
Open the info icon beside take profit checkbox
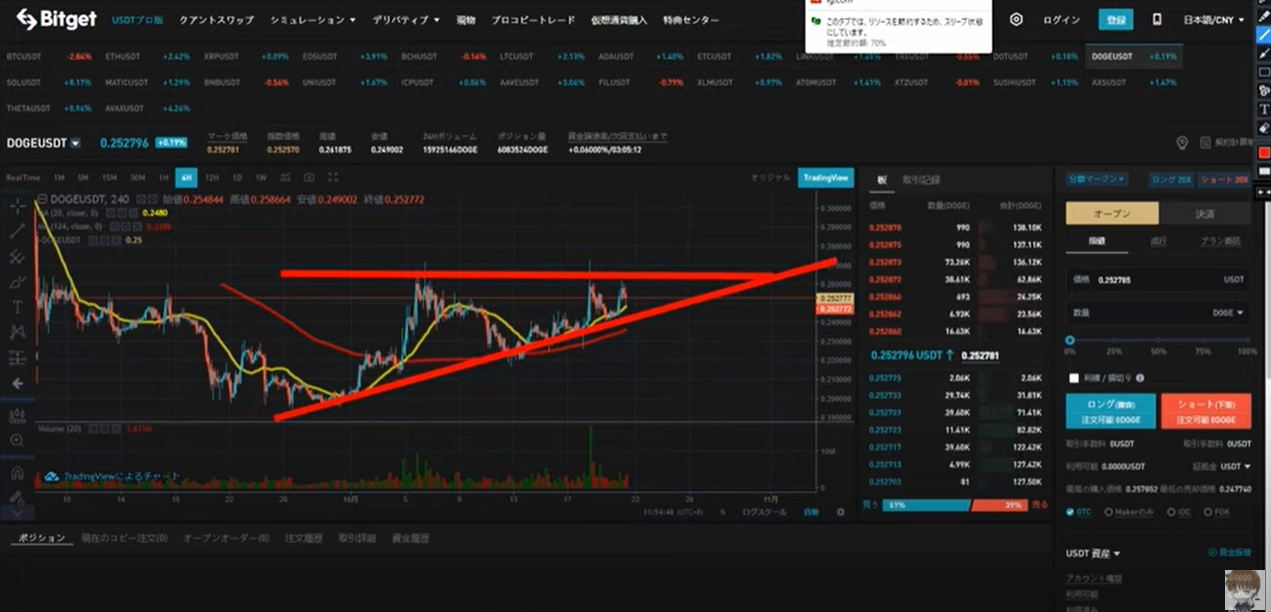coord(1140,378)
